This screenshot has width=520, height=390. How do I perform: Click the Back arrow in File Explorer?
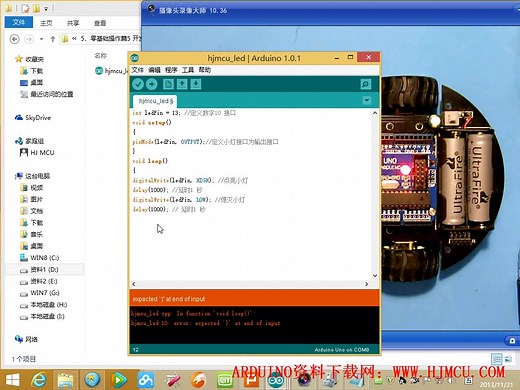click(14, 39)
